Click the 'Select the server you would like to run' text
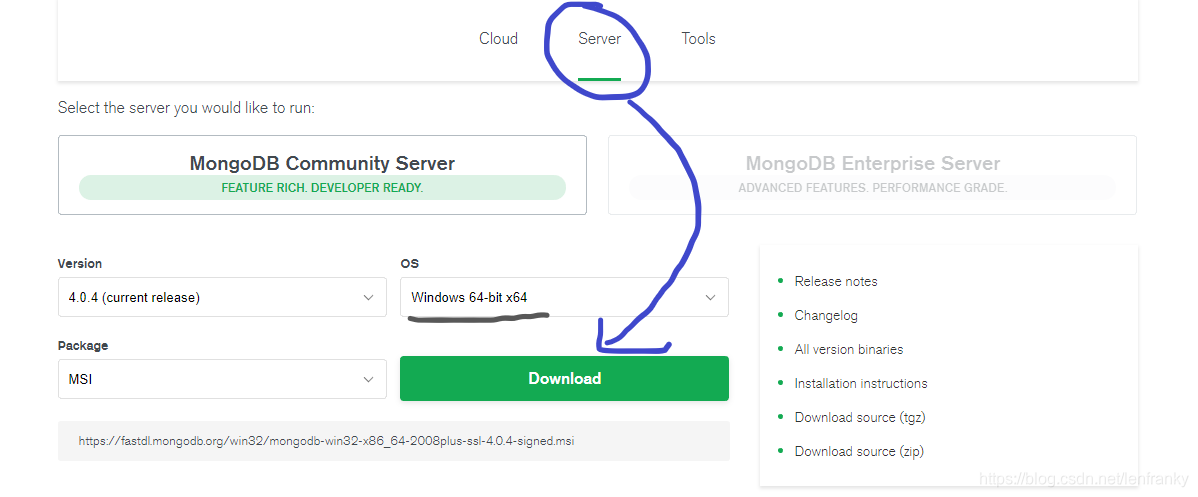1198x497 pixels. [x=186, y=108]
